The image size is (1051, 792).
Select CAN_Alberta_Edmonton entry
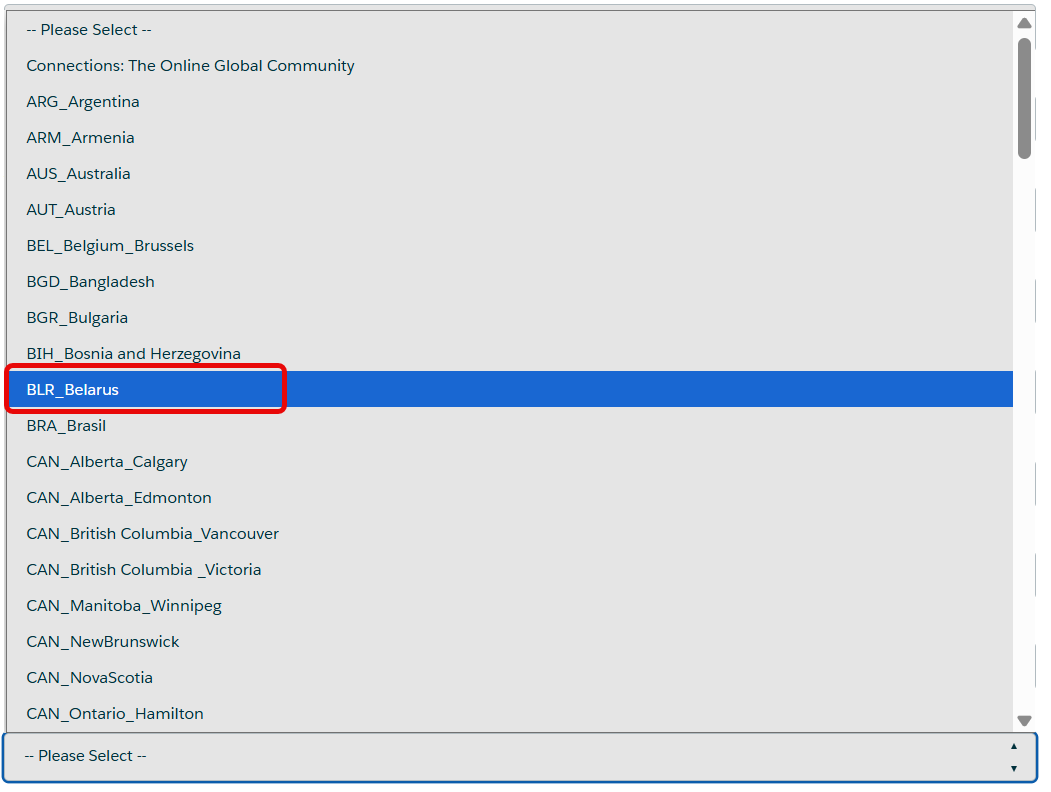pyautogui.click(x=119, y=498)
